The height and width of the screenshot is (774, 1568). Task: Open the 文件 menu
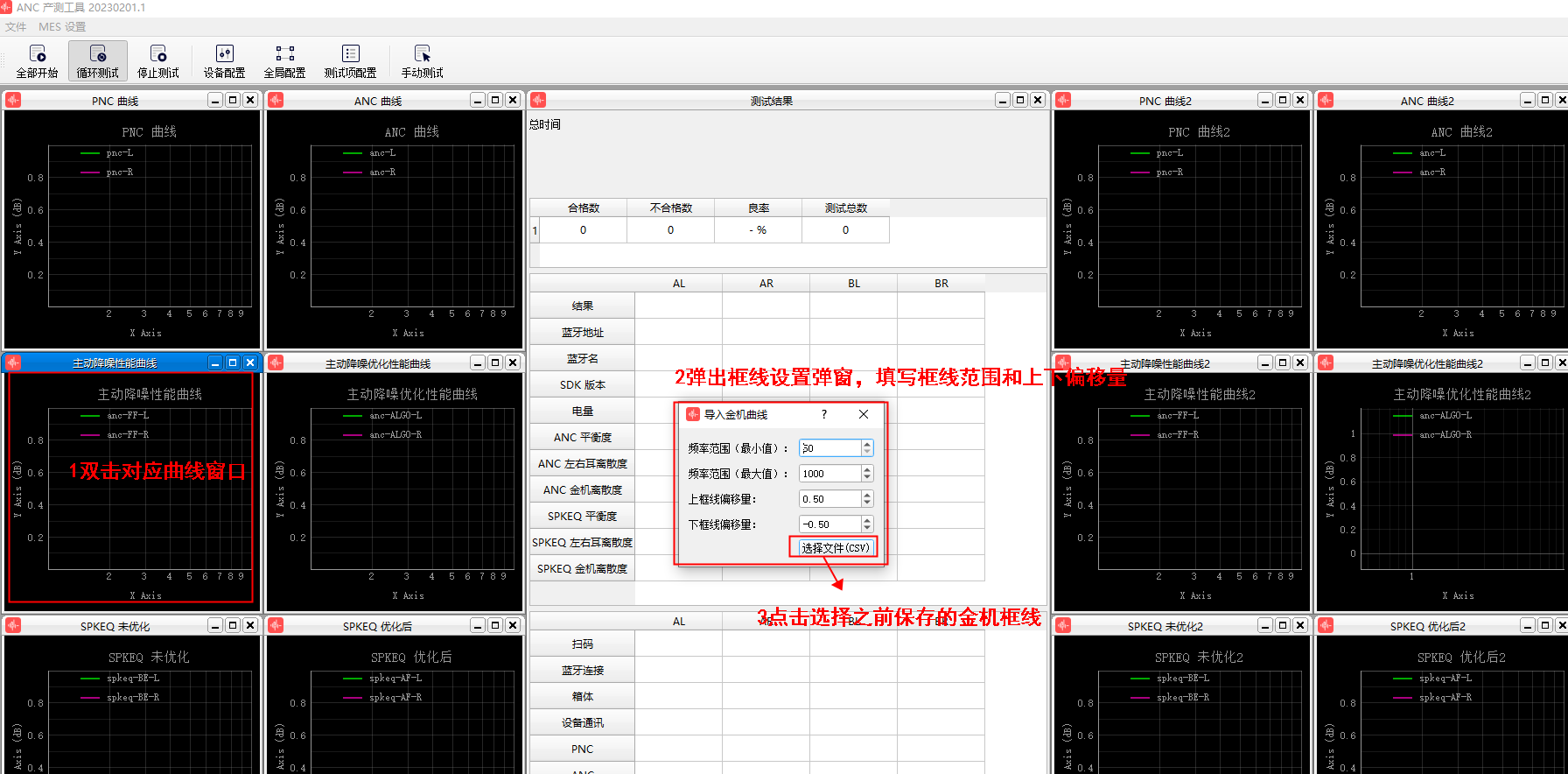pyautogui.click(x=16, y=27)
